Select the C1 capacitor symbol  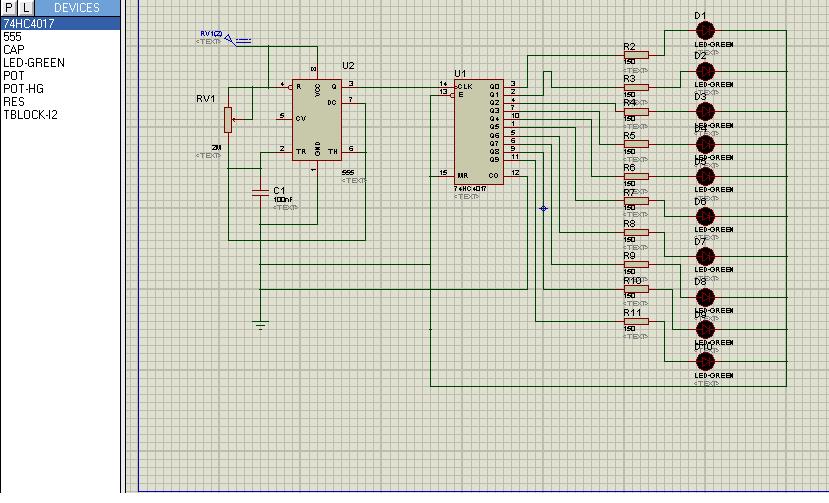tap(260, 193)
